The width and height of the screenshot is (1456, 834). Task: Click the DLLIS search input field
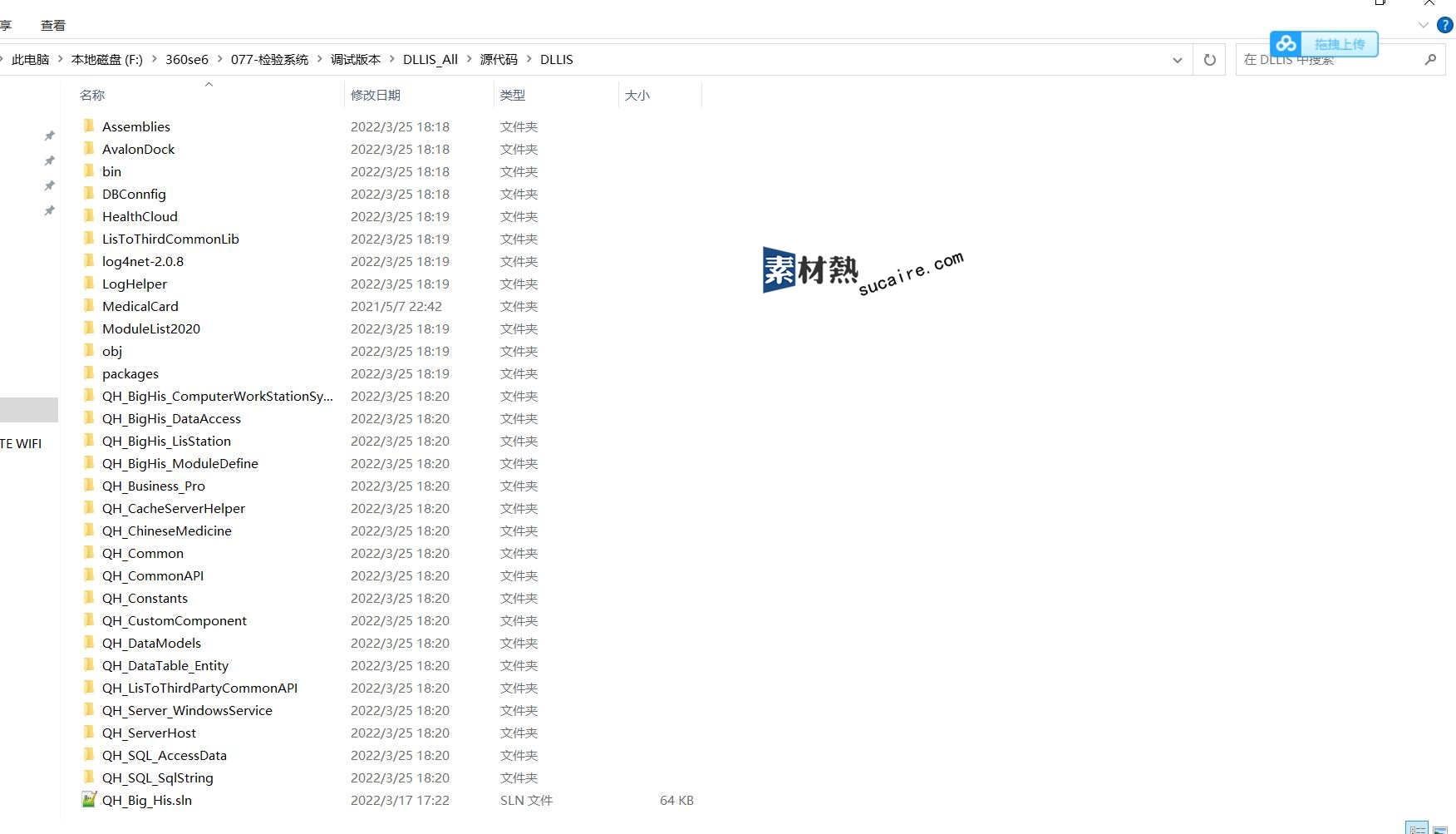point(1330,60)
